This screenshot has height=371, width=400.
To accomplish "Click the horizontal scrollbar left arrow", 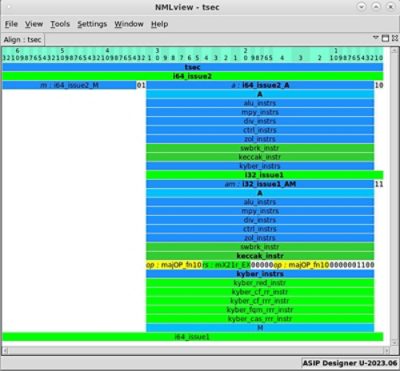I will pos(5,350).
